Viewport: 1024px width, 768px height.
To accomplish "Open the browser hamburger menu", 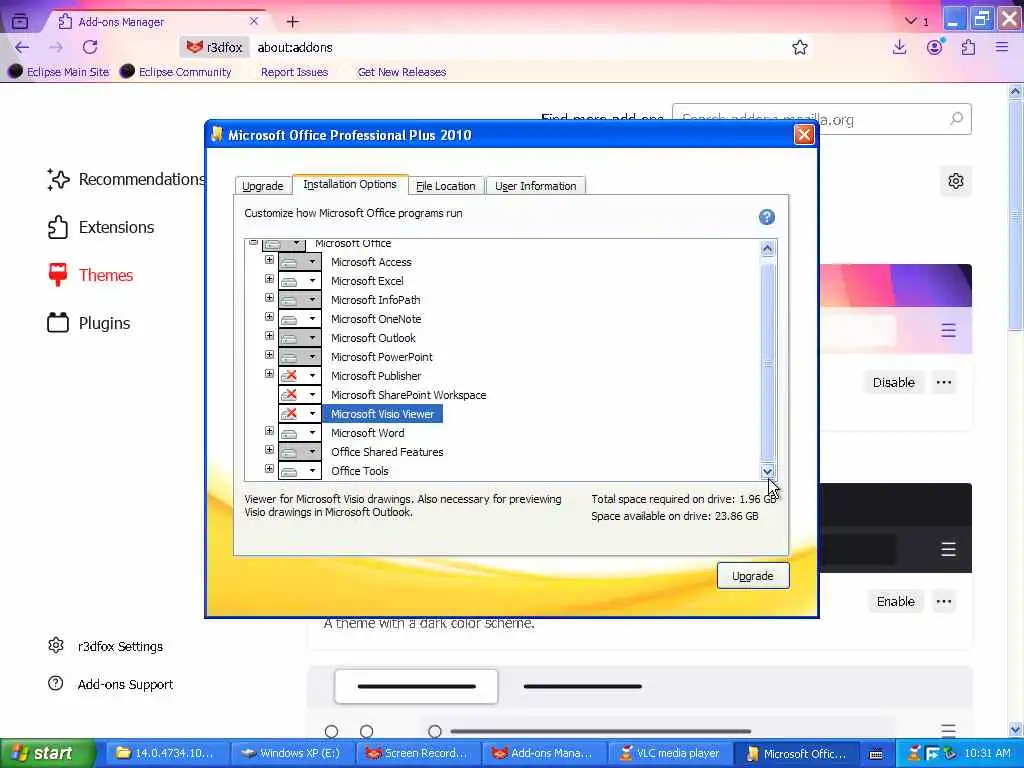I will (1002, 47).
